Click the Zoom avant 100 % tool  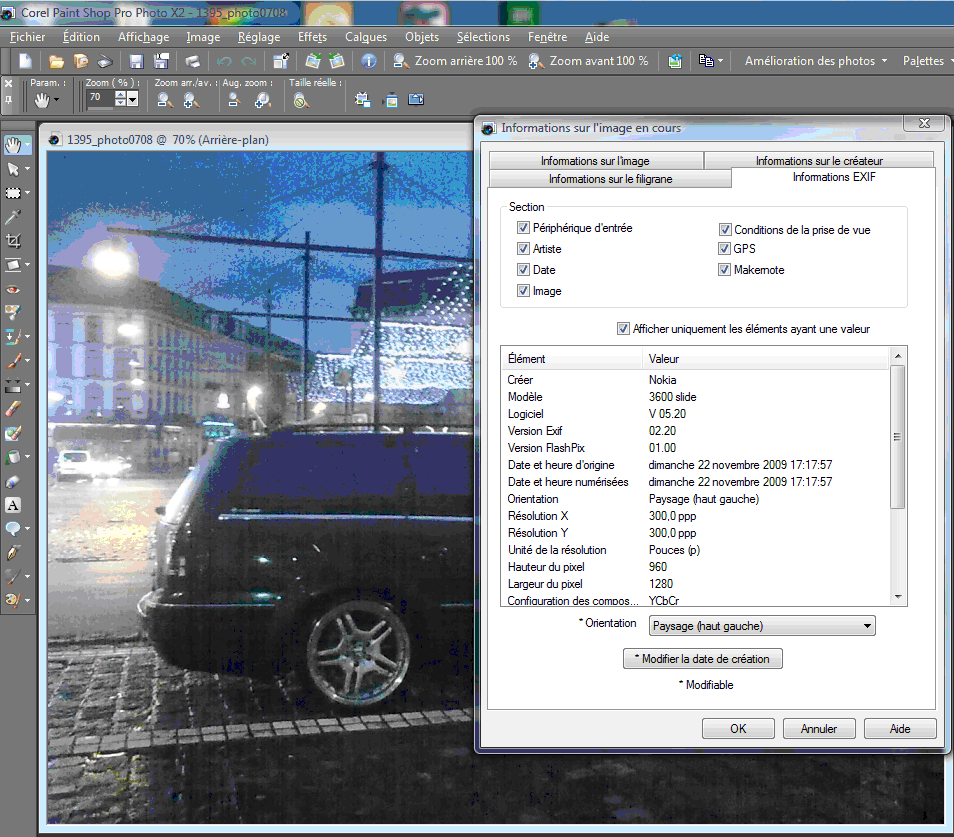pyautogui.click(x=588, y=61)
